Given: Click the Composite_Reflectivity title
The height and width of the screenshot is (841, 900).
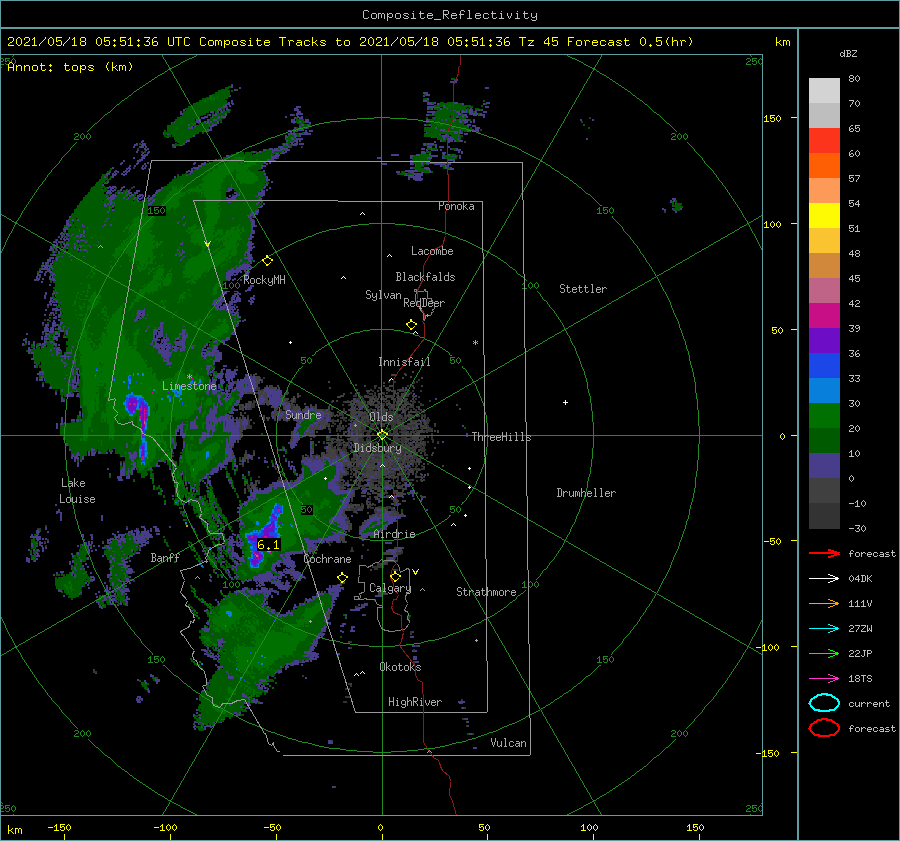Looking at the screenshot, I should [x=450, y=15].
